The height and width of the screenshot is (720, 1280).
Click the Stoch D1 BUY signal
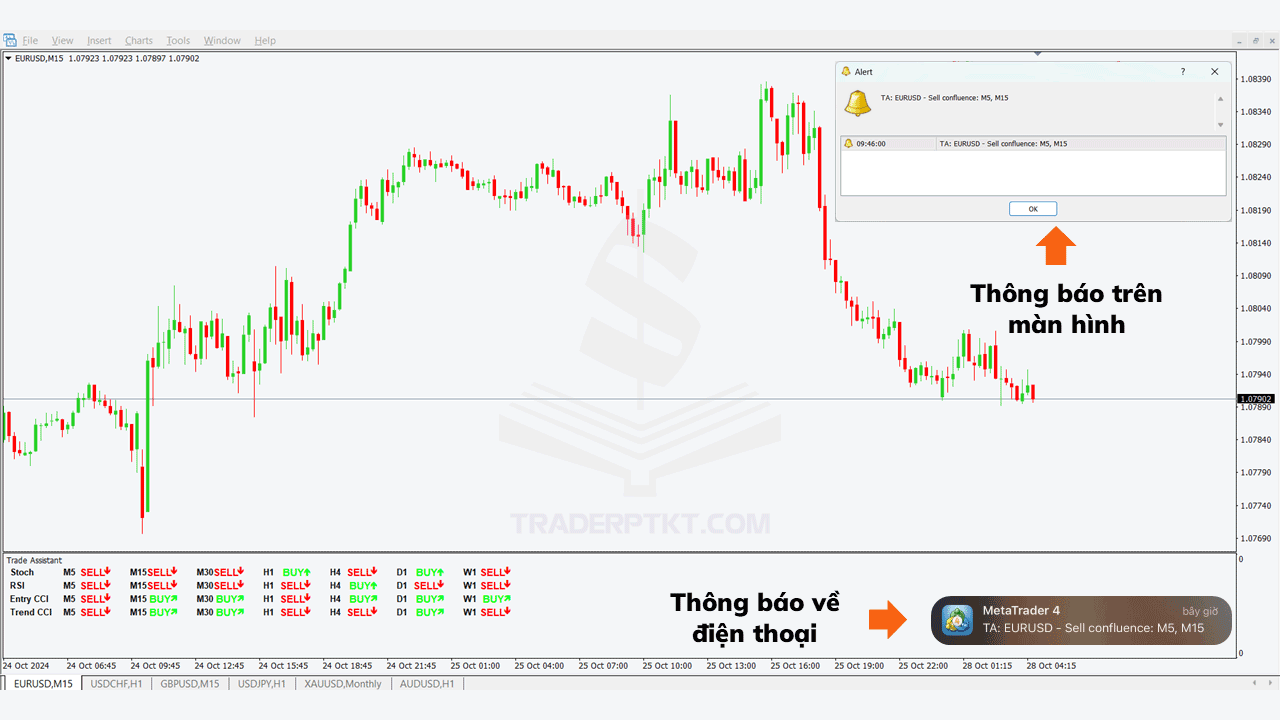[x=430, y=573]
